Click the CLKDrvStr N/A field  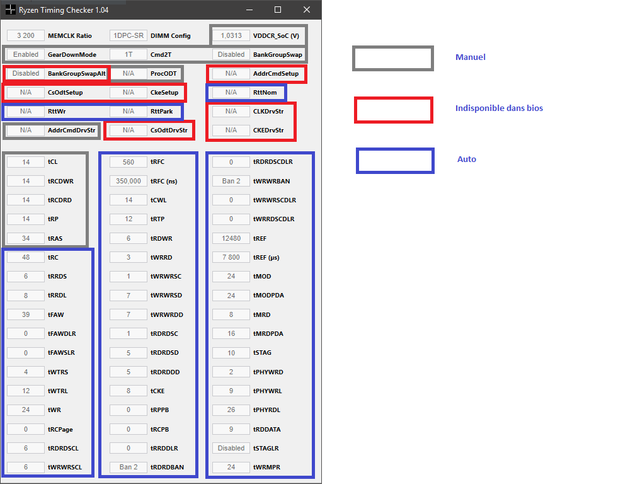(x=231, y=111)
